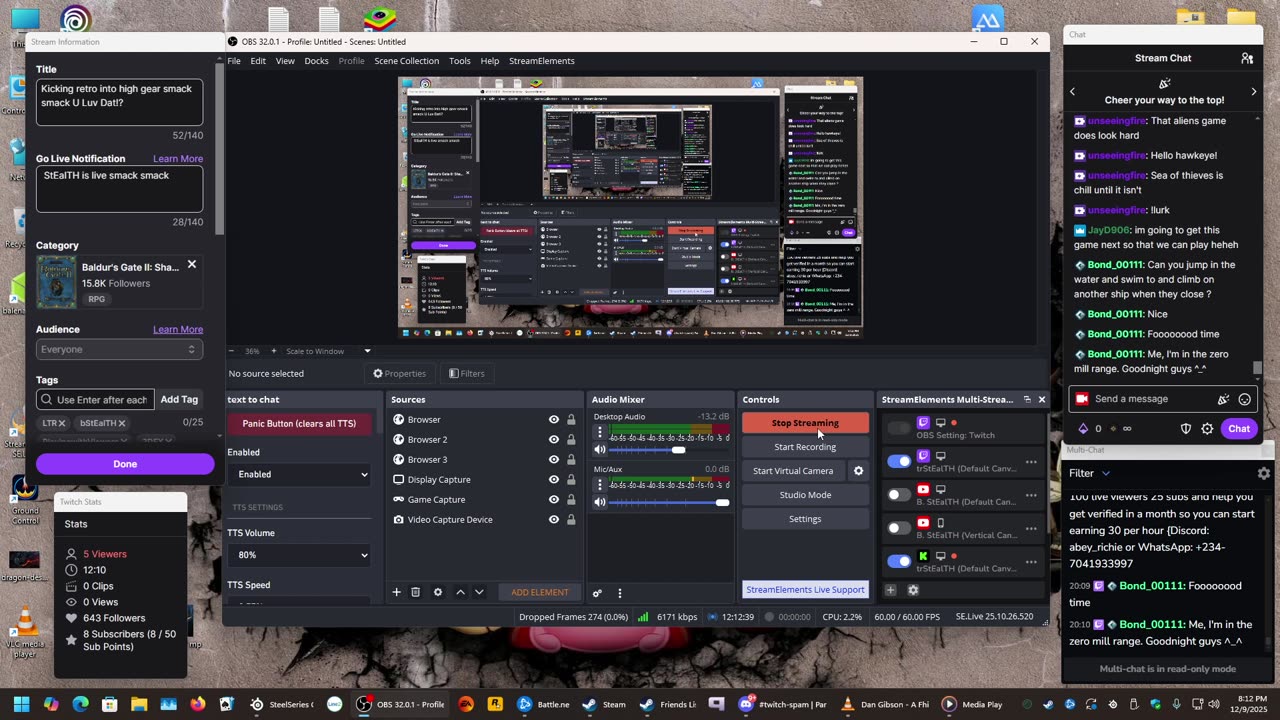Lock the Browser 2 source
This screenshot has height=720, width=1280.
[x=571, y=440]
